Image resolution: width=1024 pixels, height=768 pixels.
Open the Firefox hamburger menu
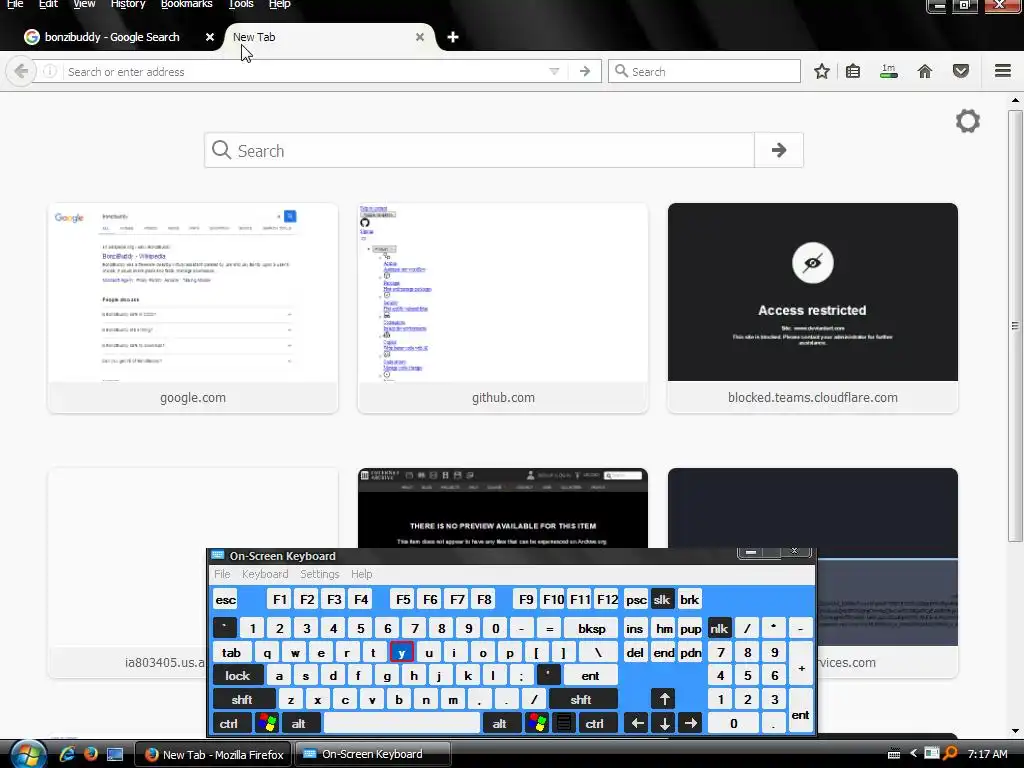(1003, 71)
